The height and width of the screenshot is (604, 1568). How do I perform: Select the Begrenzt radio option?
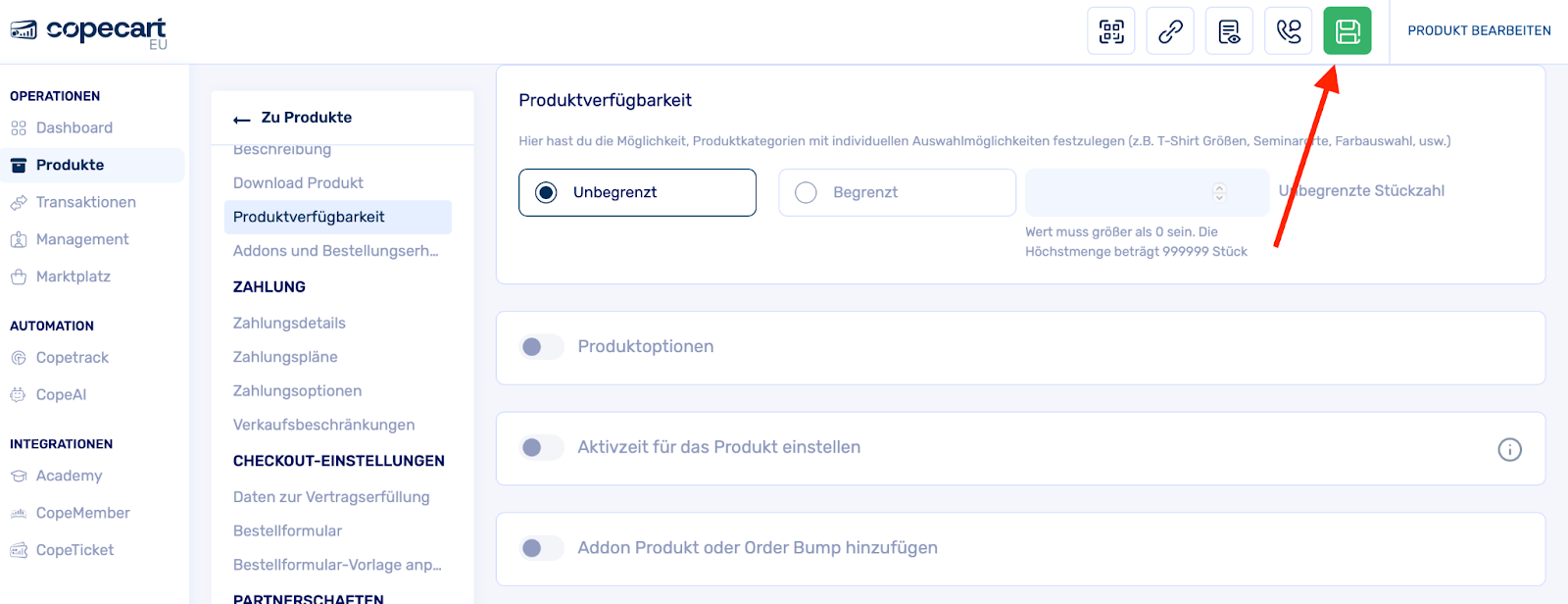[806, 192]
